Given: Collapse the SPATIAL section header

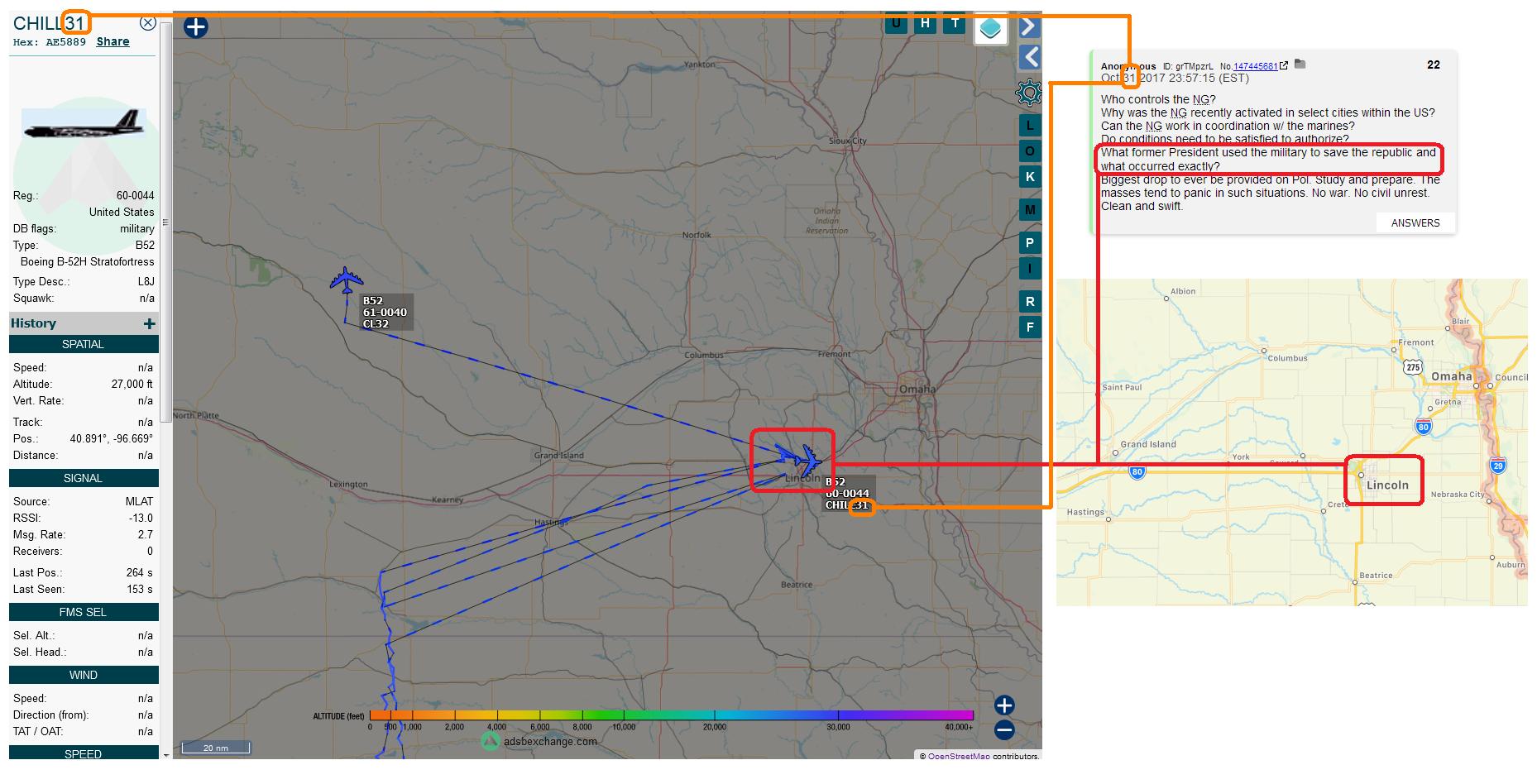Looking at the screenshot, I should [x=84, y=344].
